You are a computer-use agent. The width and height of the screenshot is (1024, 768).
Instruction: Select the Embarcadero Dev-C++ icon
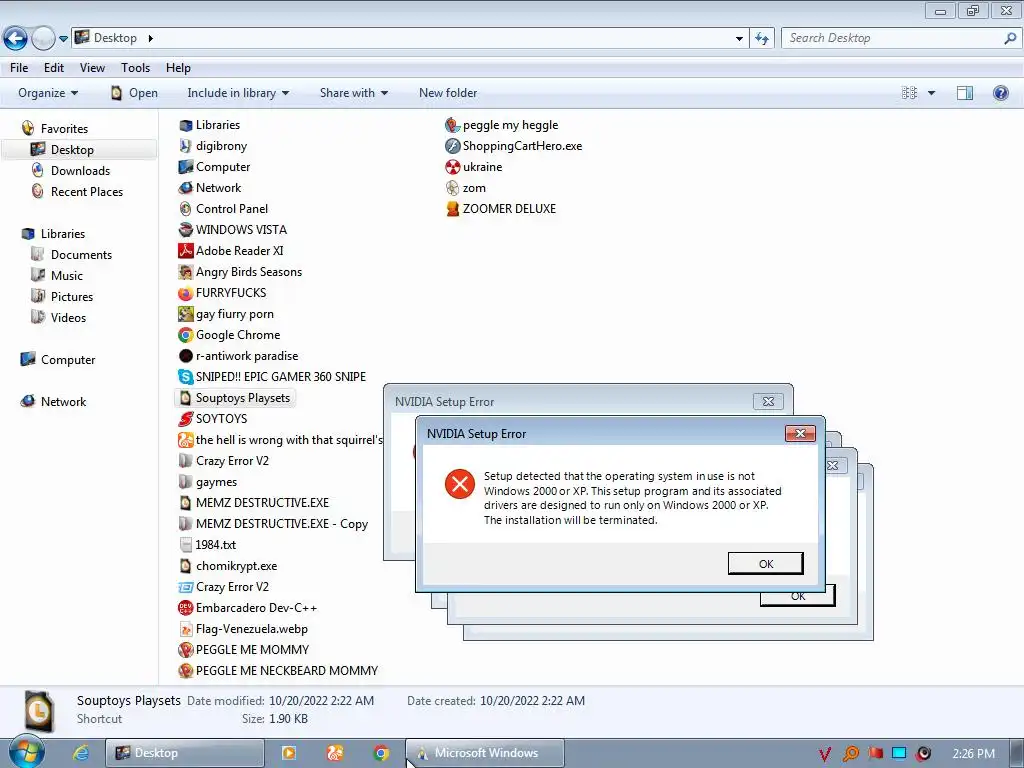(185, 608)
